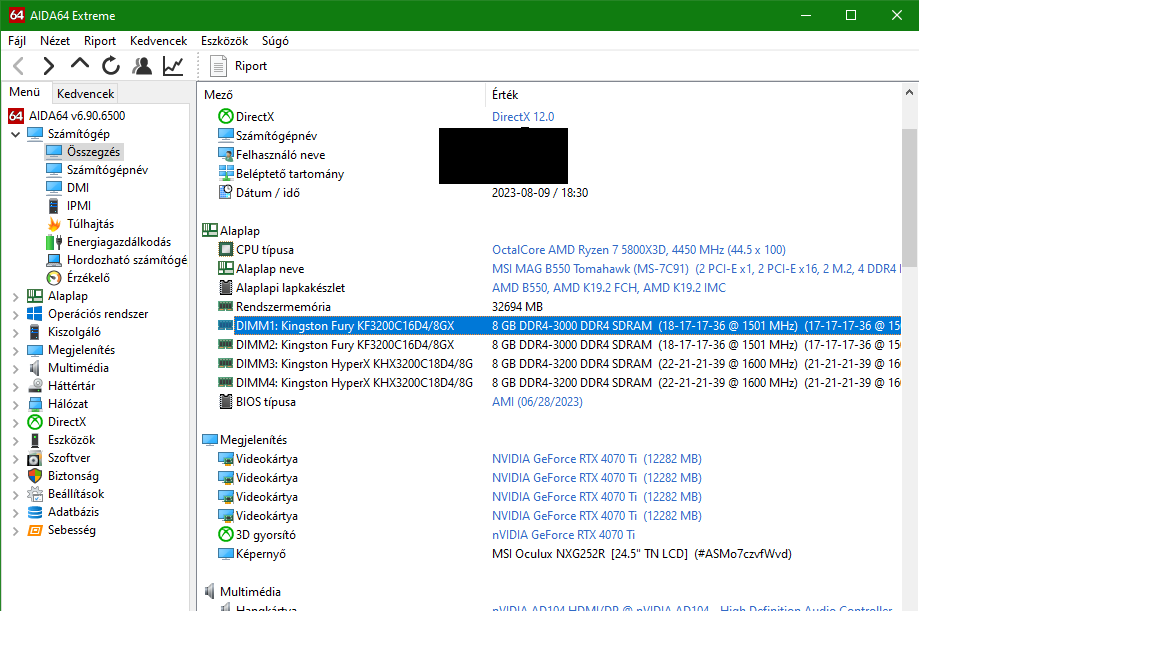Open the nVIDIA GeForce RTX 4070 Ti 3D accelerator link
The height and width of the screenshot is (648, 1152).
564,535
